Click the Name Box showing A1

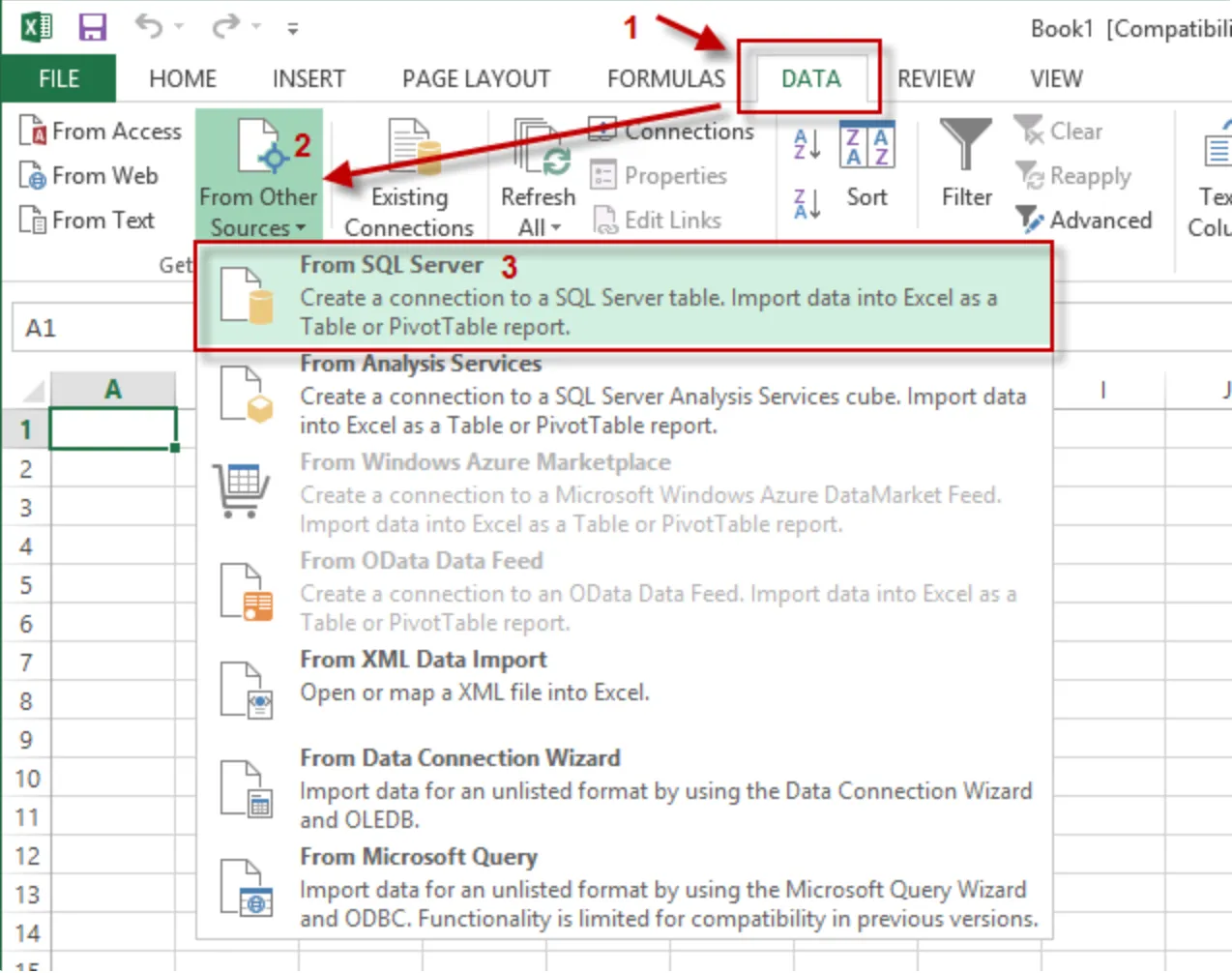click(103, 328)
